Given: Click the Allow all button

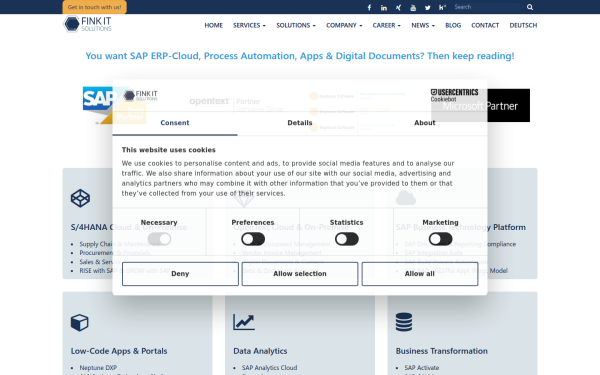Looking at the screenshot, I should [x=420, y=274].
